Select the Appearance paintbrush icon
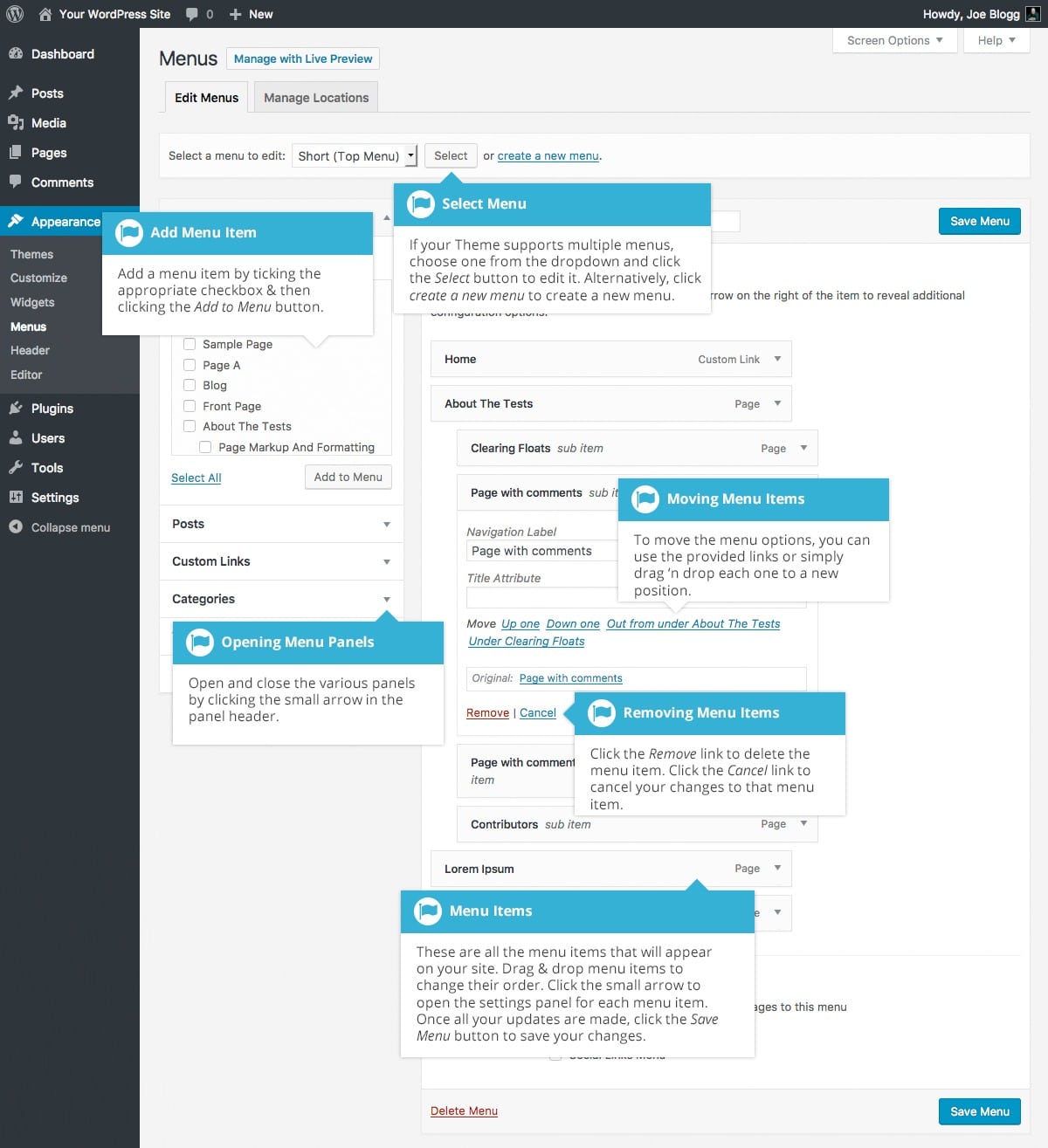 [x=15, y=221]
